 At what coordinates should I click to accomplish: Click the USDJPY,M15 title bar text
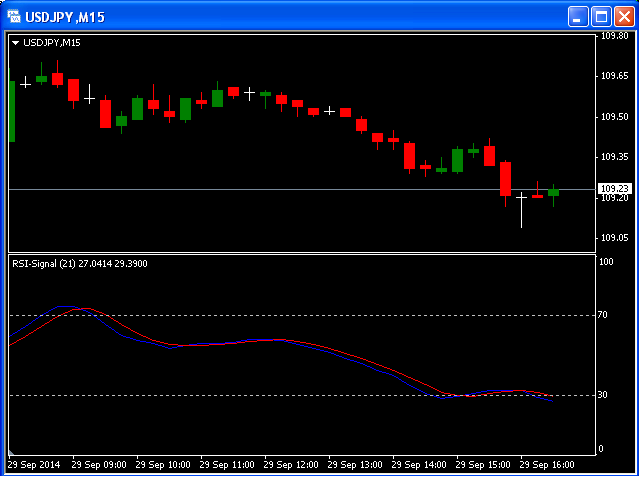64,17
